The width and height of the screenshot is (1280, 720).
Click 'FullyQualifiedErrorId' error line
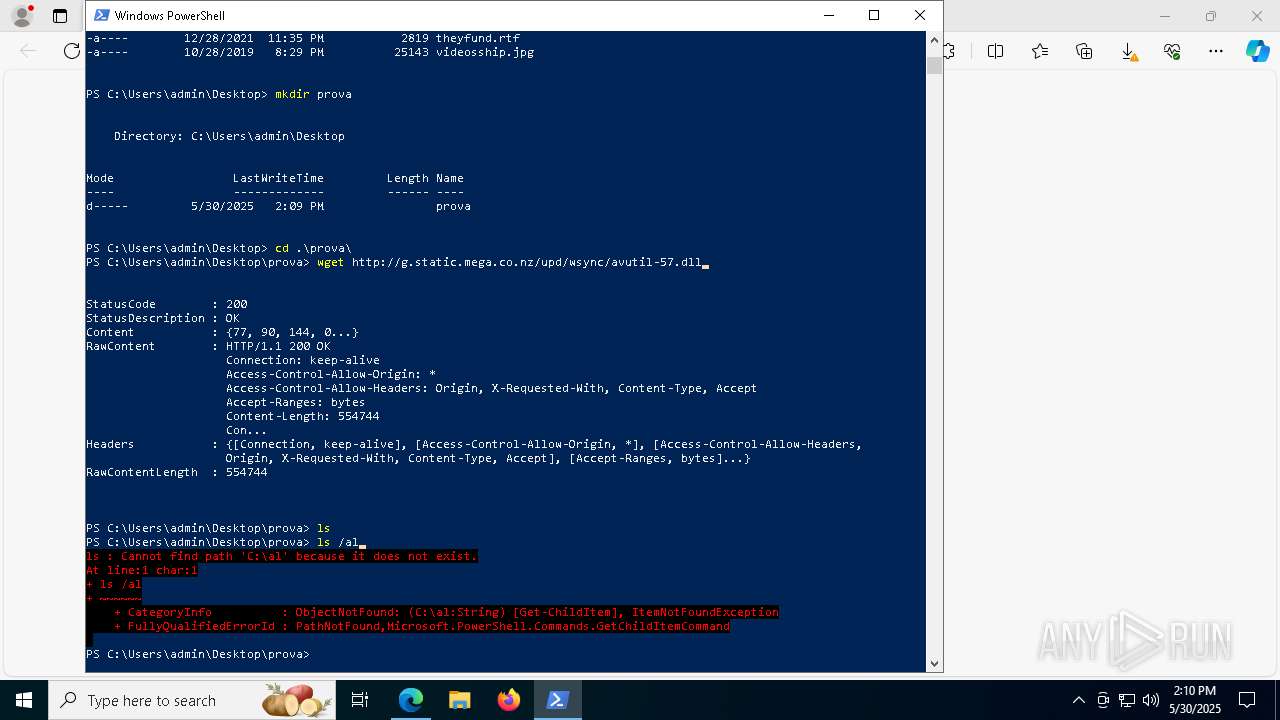coord(422,626)
